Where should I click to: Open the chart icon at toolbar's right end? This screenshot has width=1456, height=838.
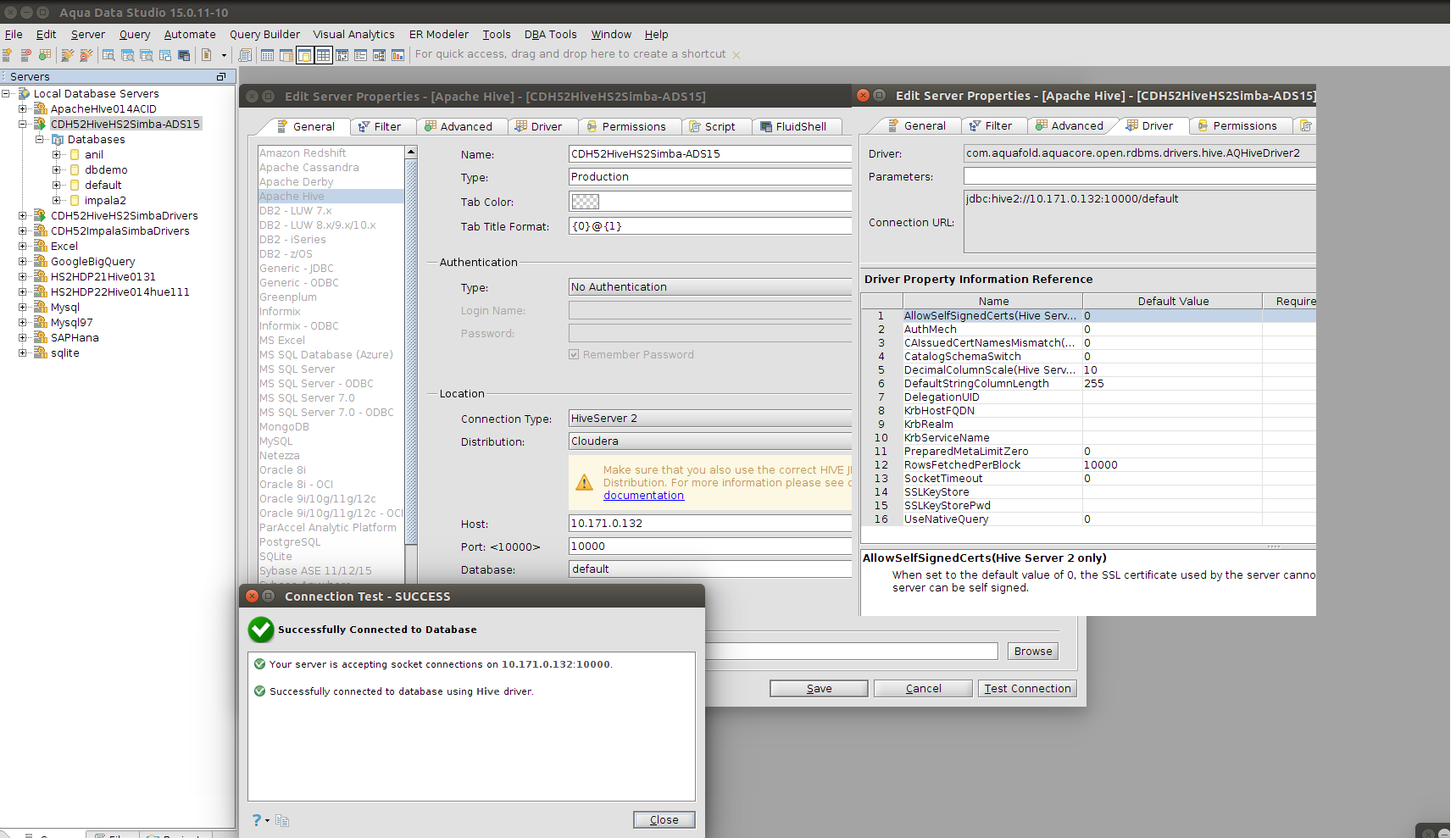pyautogui.click(x=397, y=55)
